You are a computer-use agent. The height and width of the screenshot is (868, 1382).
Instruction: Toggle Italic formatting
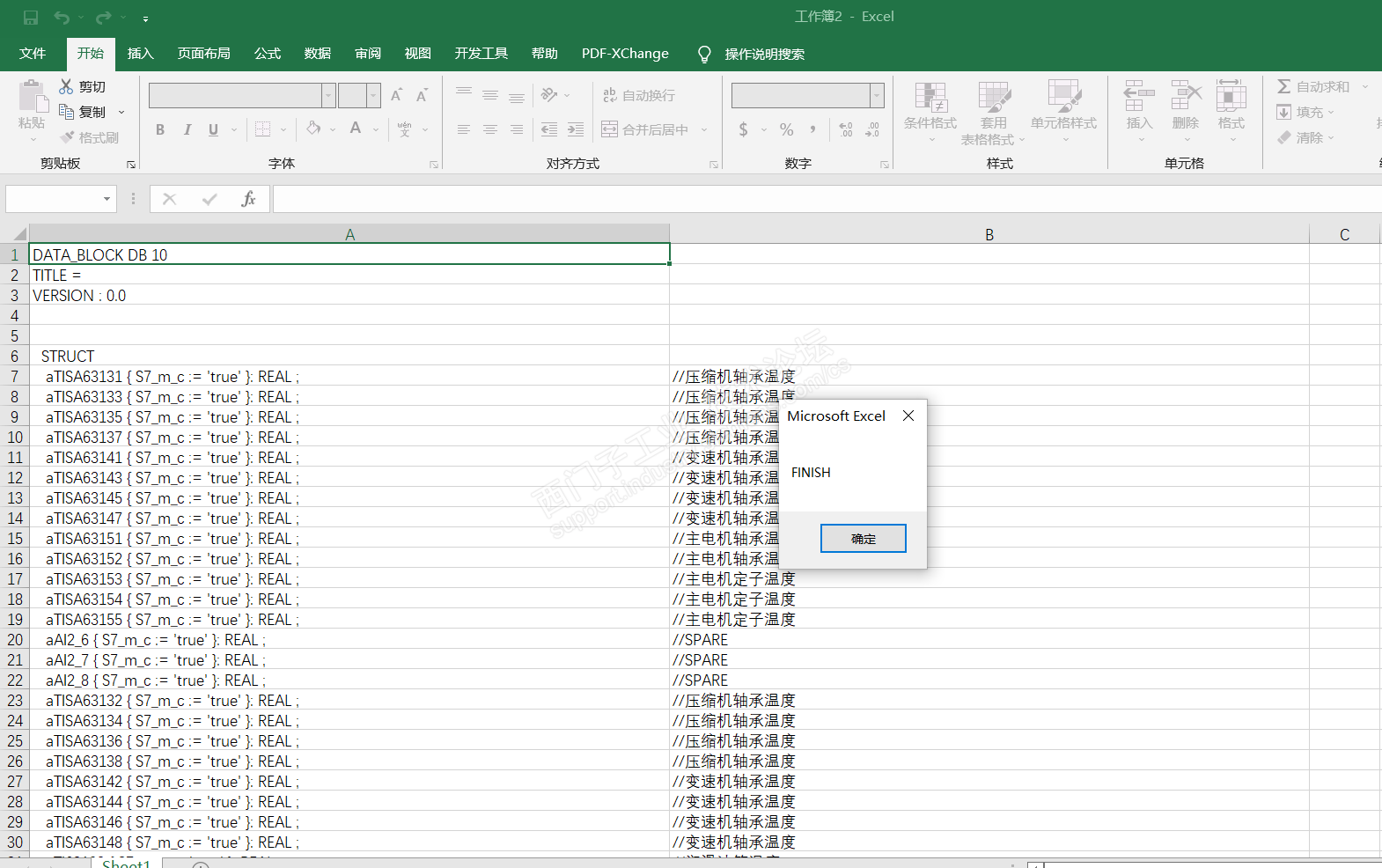[x=187, y=129]
